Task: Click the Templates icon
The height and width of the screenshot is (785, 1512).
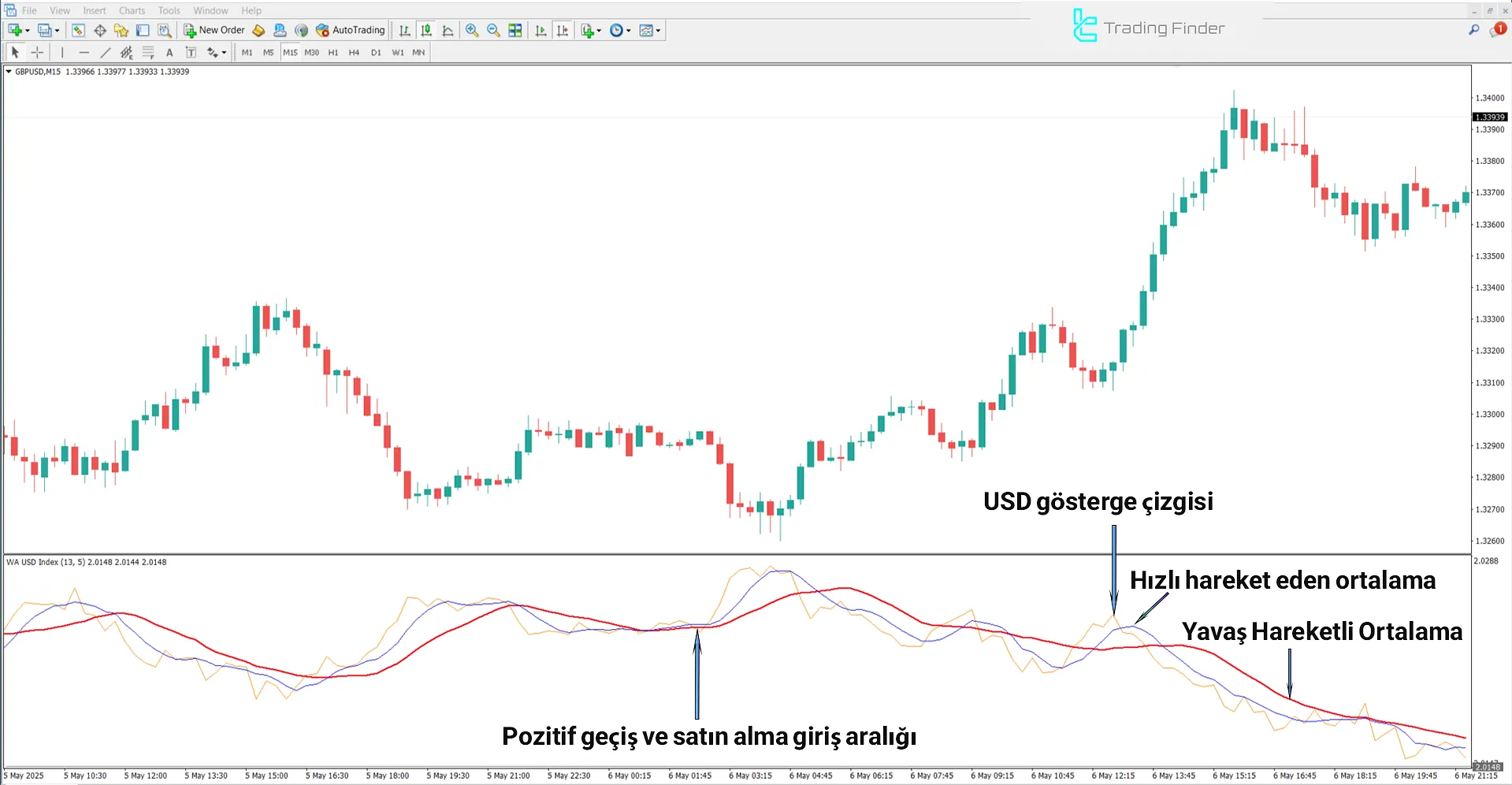Action: (x=646, y=30)
